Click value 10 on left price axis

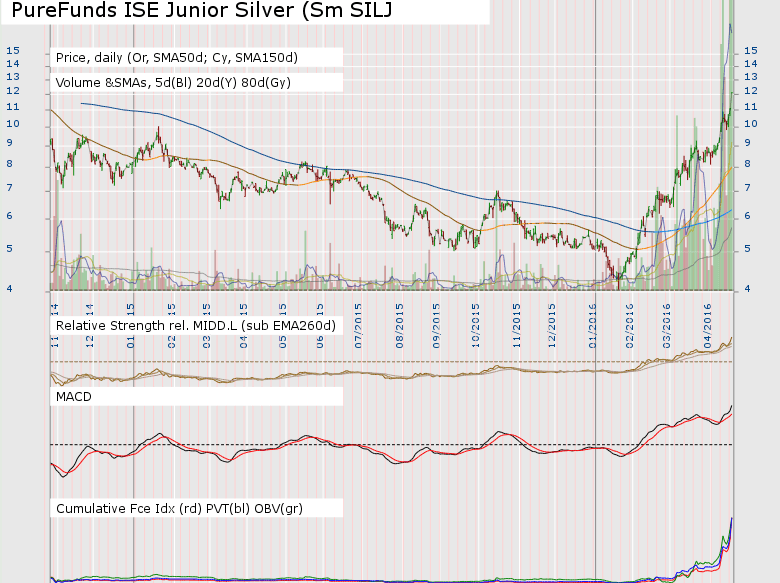tap(13, 123)
